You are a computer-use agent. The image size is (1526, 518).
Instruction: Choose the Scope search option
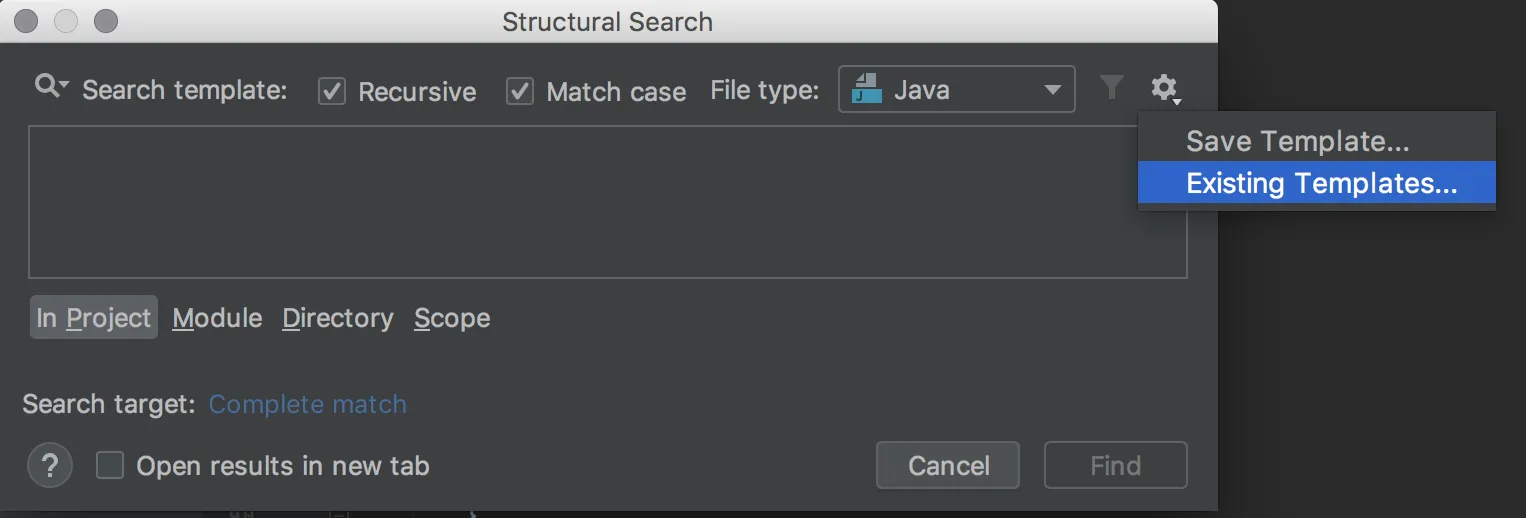[x=452, y=318]
